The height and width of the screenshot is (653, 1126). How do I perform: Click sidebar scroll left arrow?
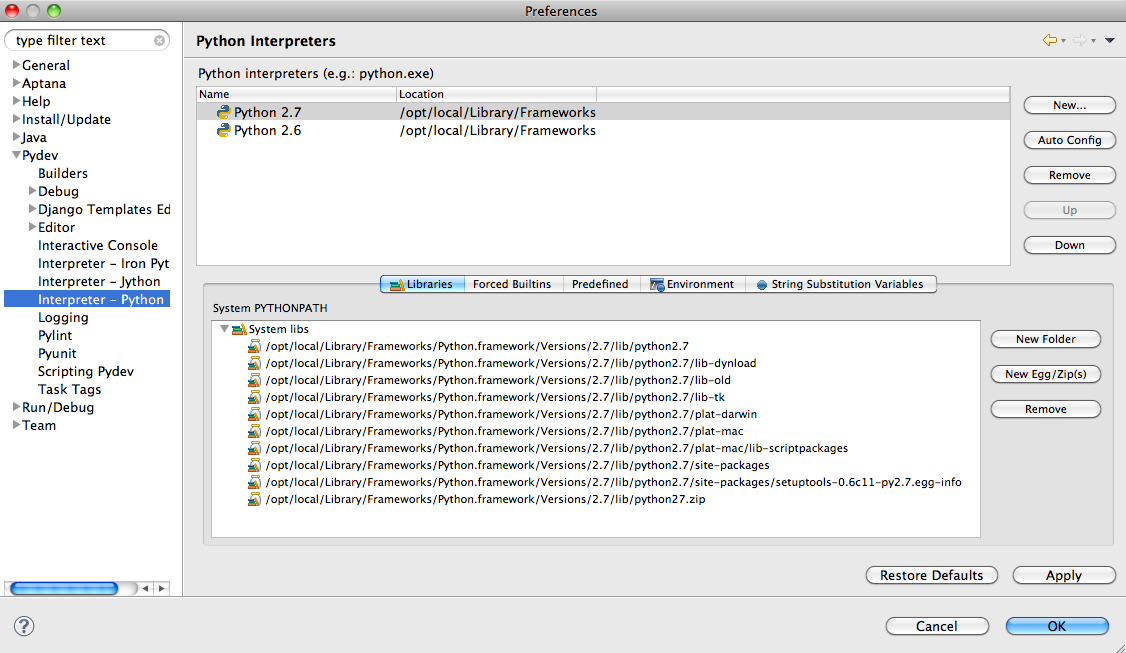click(x=146, y=588)
